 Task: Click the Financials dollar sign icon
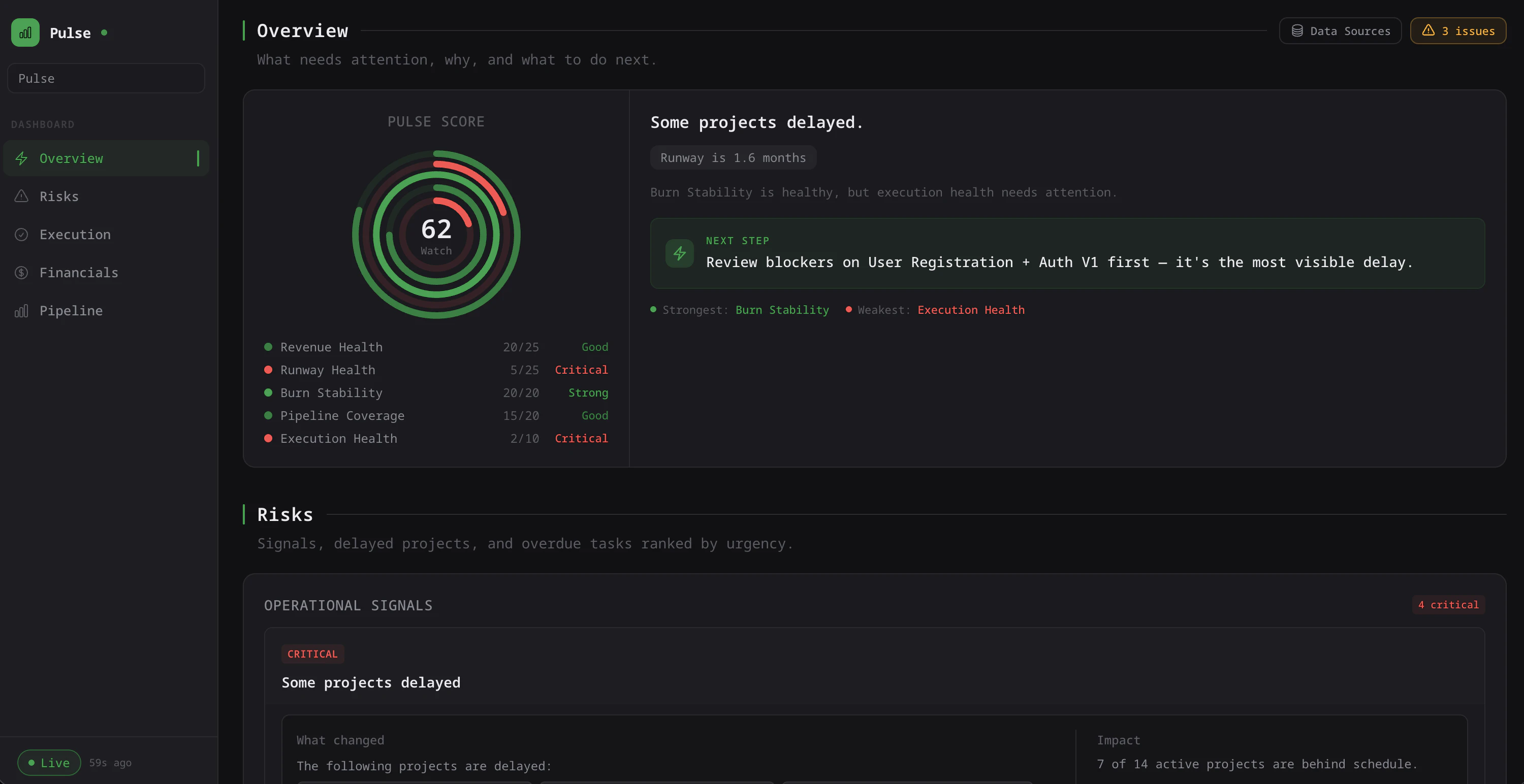[x=22, y=272]
